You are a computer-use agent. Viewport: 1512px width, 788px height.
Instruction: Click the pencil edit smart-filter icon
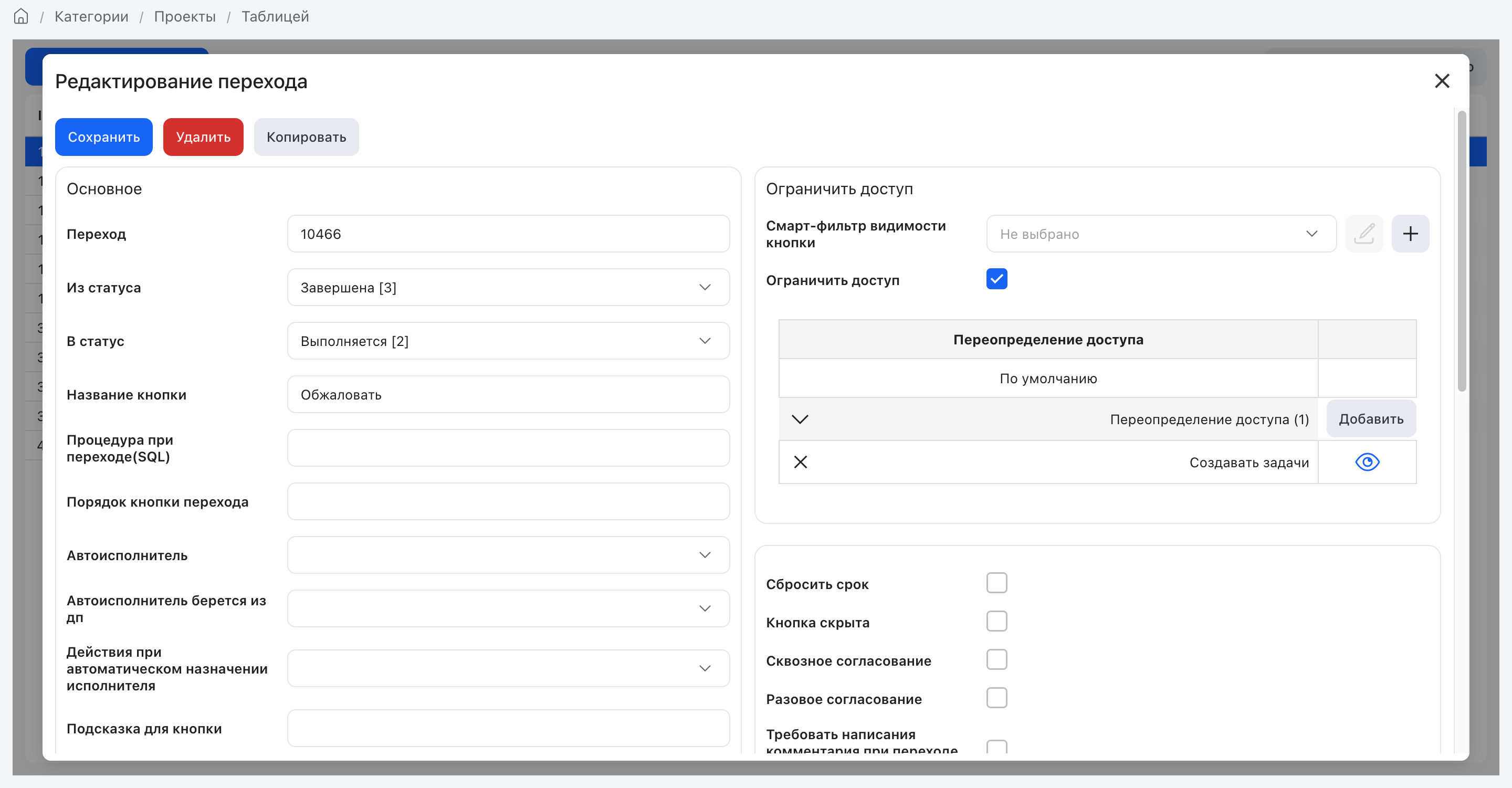(1364, 234)
